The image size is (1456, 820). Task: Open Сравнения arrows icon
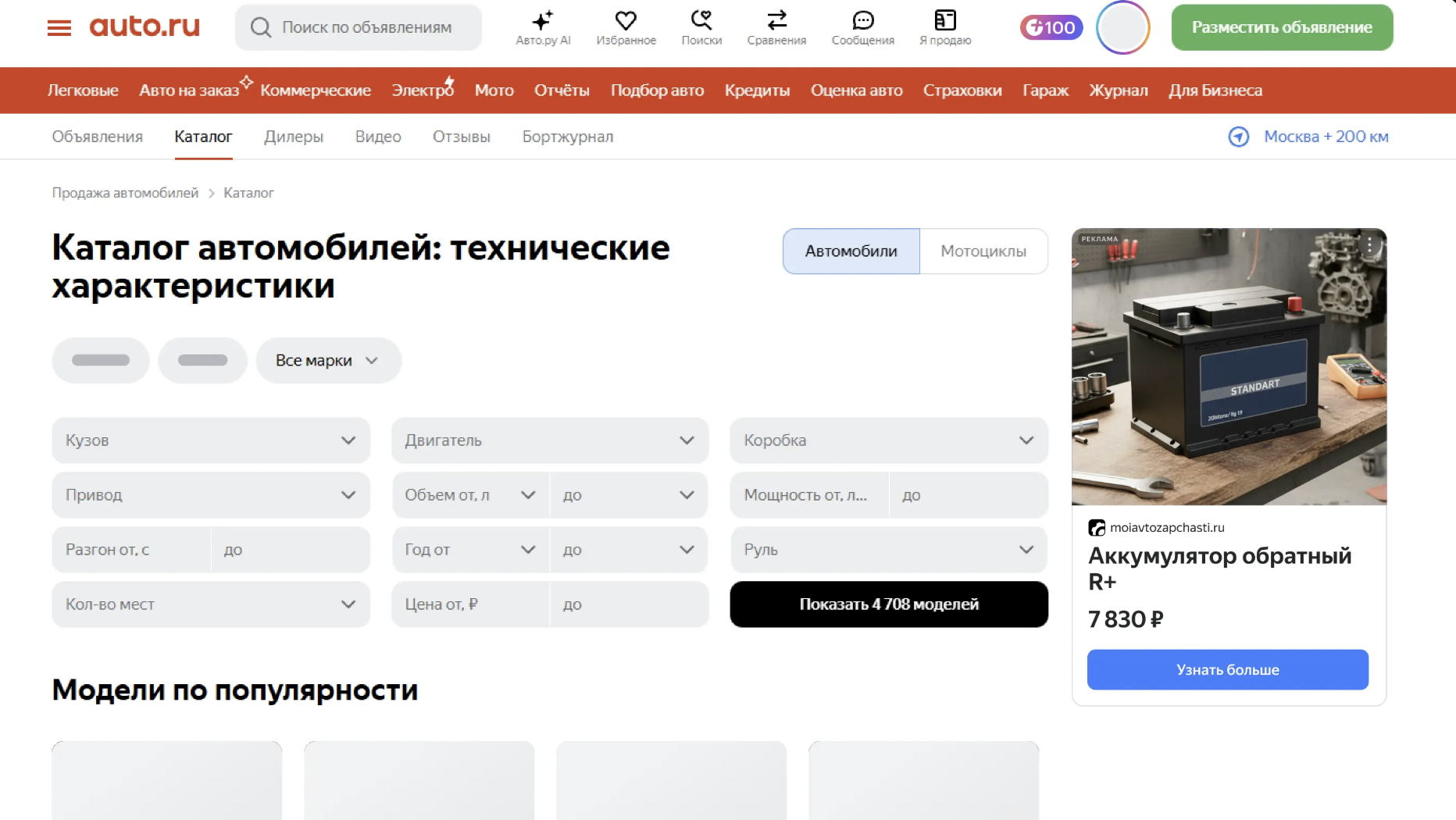(776, 21)
